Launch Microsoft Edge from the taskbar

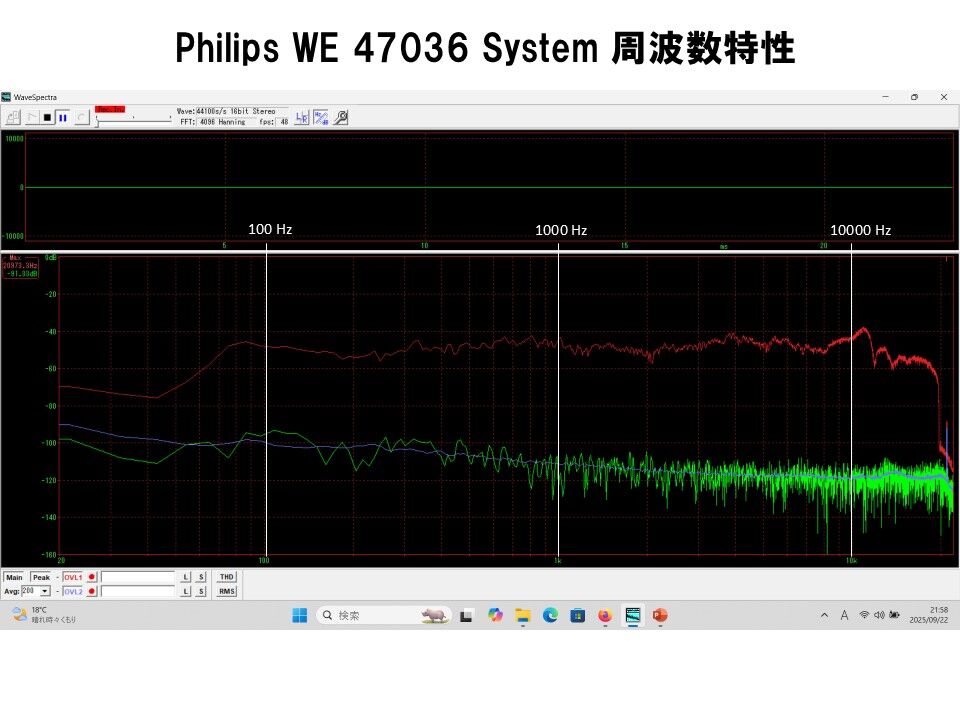pyautogui.click(x=550, y=616)
